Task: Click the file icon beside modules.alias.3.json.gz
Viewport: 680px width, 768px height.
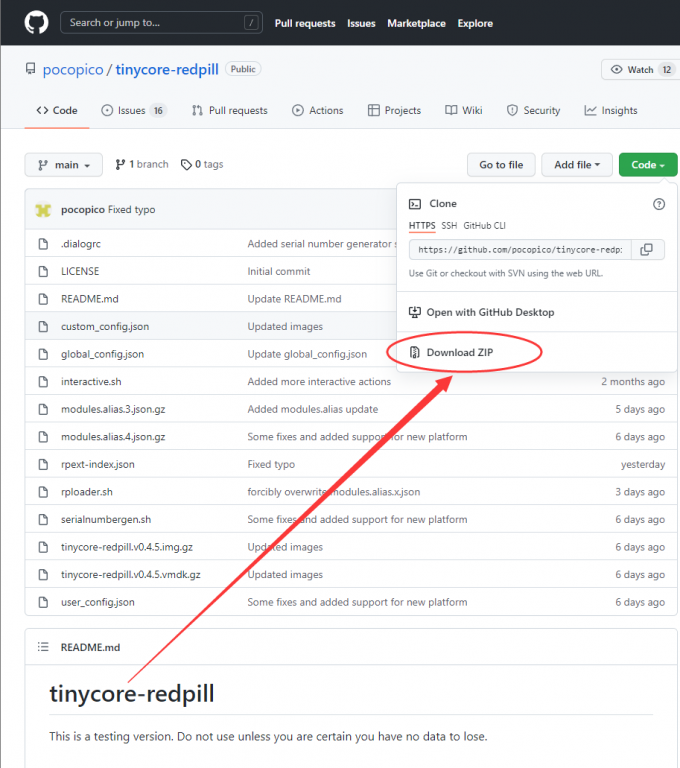Action: point(43,409)
